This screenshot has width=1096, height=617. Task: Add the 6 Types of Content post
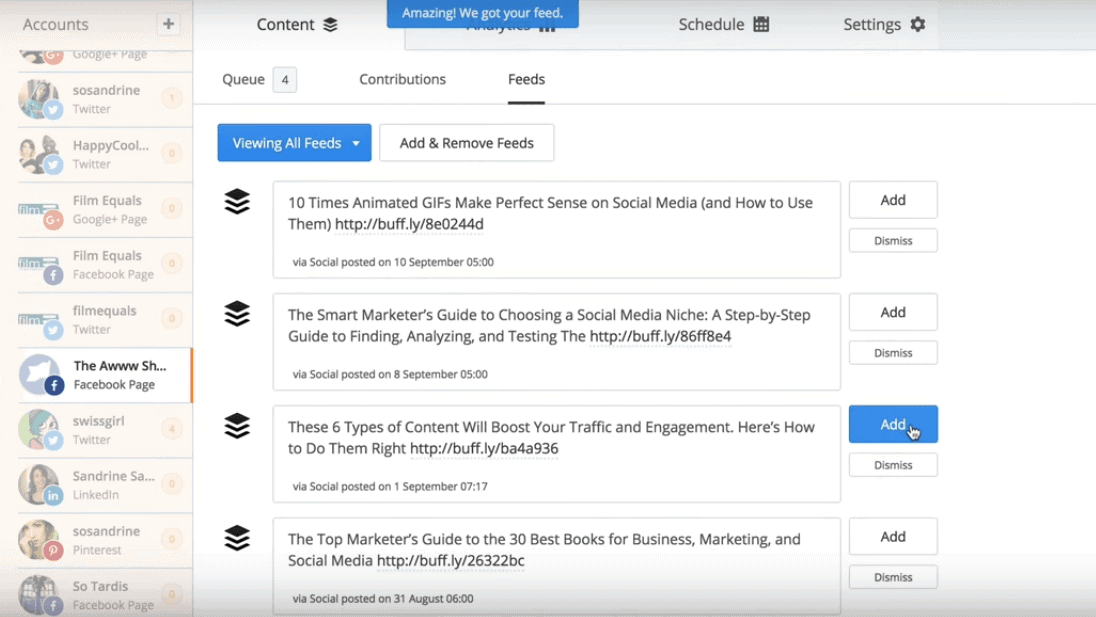point(893,424)
